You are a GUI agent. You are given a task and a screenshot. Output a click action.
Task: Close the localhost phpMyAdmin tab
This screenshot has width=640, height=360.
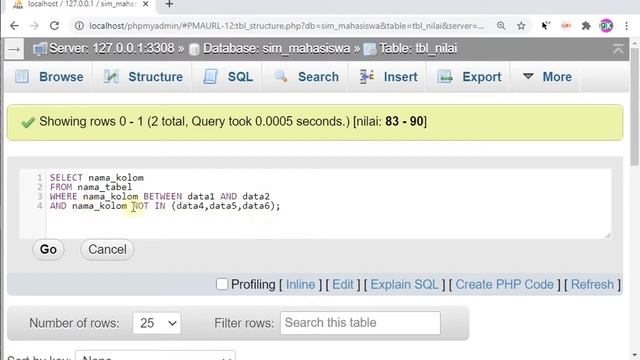coord(146,4)
